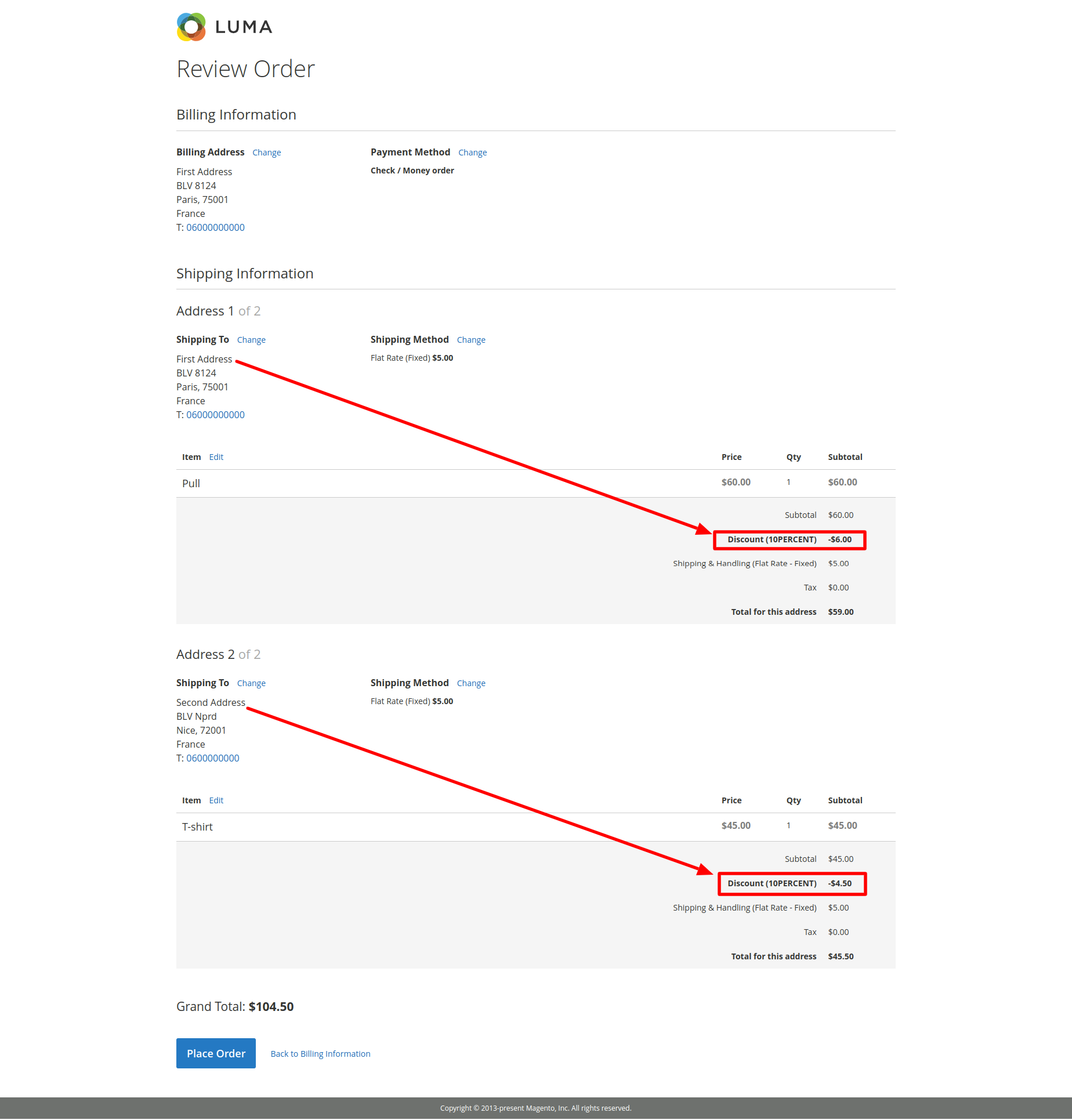
Task: Change the Payment Method
Action: pos(472,152)
